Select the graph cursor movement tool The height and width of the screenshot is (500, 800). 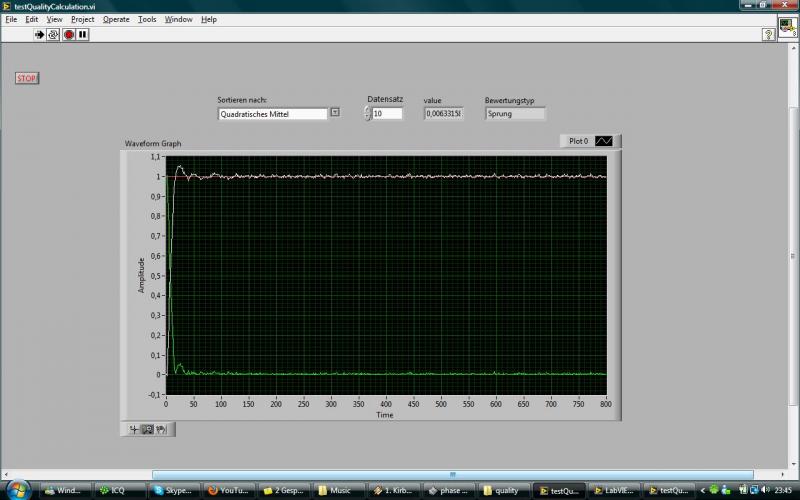pyautogui.click(x=133, y=429)
